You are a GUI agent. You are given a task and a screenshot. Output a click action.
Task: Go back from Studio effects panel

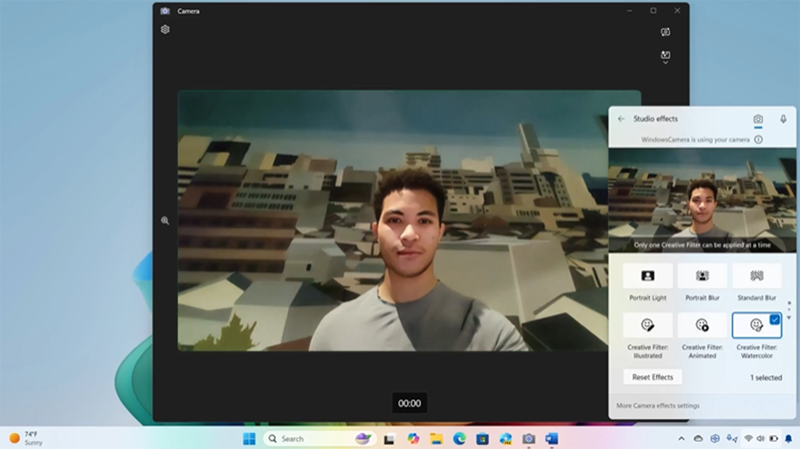pyautogui.click(x=621, y=119)
